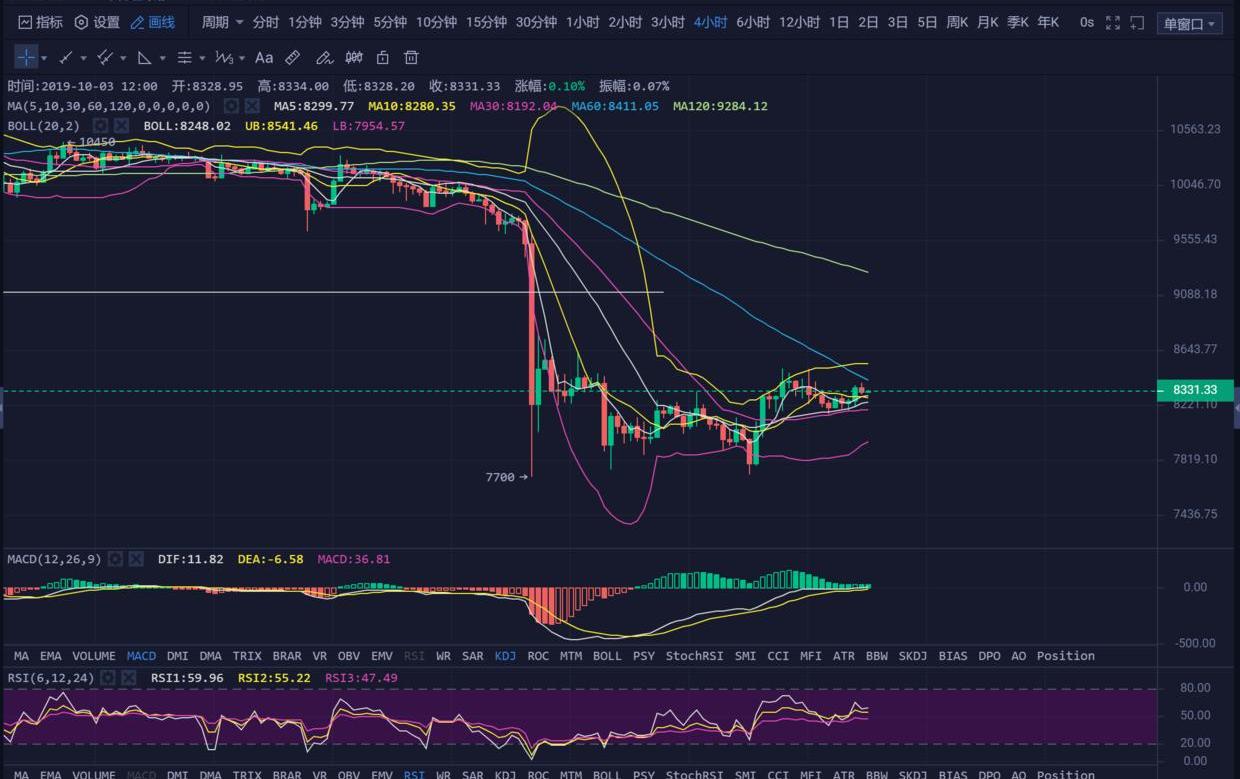
Task: Open MACD indicator settings gear
Action: pyautogui.click(x=115, y=559)
